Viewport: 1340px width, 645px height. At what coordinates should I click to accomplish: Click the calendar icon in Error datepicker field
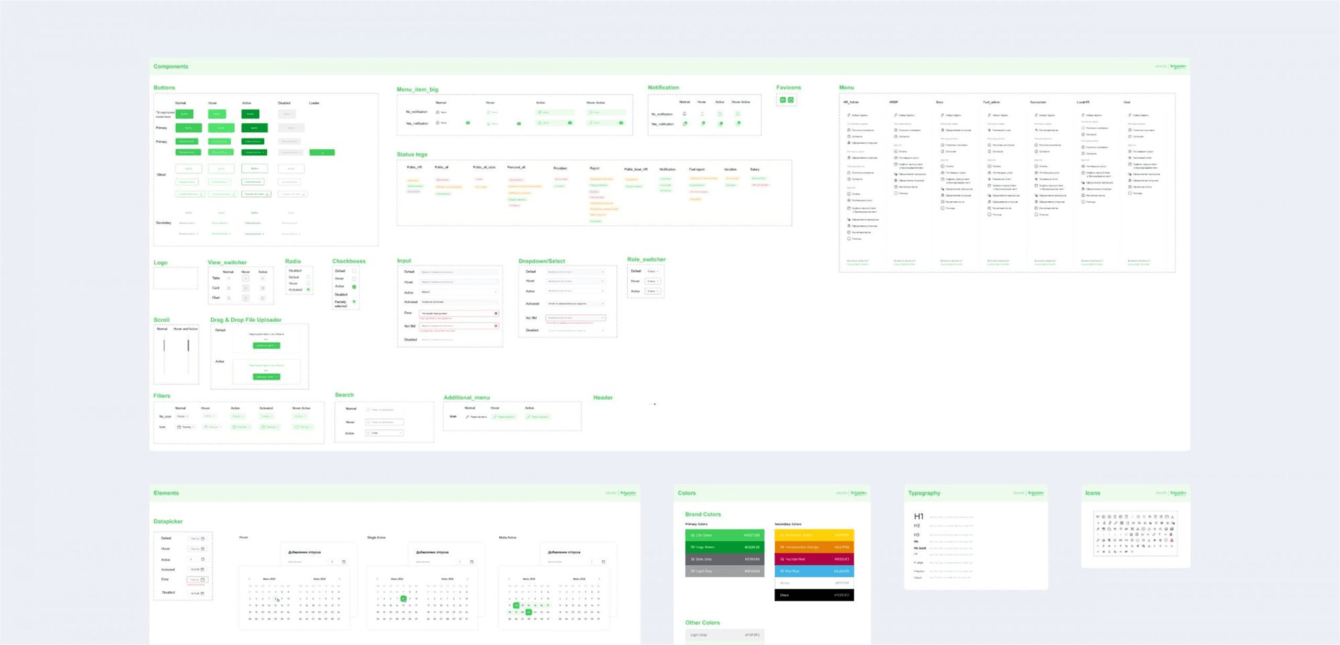pos(203,580)
